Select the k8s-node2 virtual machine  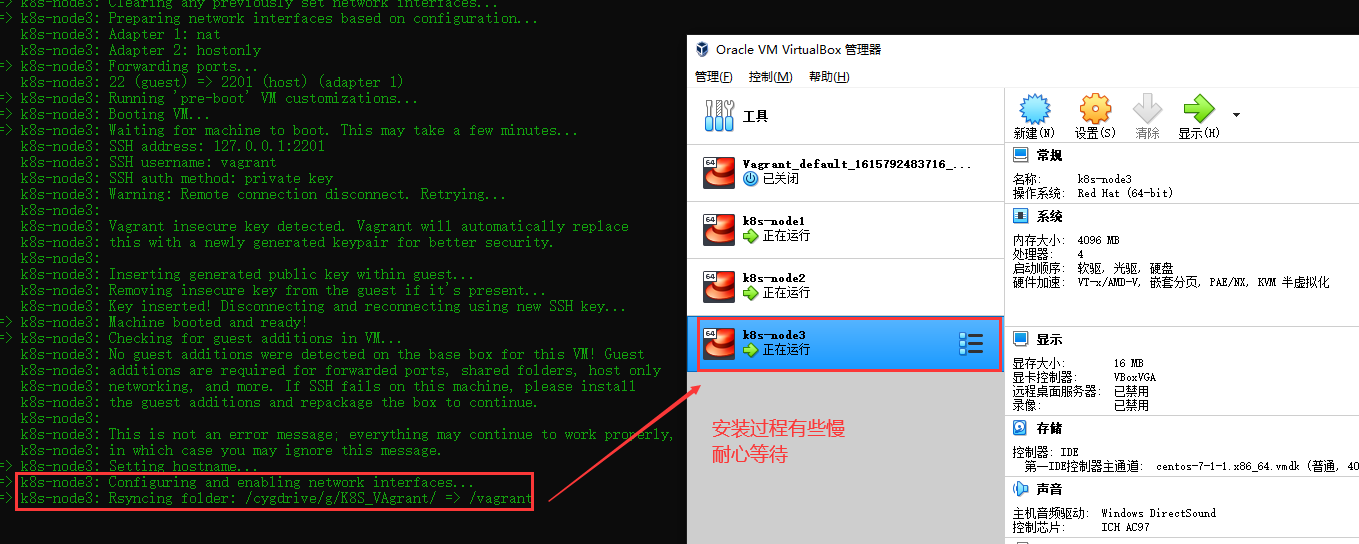coord(845,286)
